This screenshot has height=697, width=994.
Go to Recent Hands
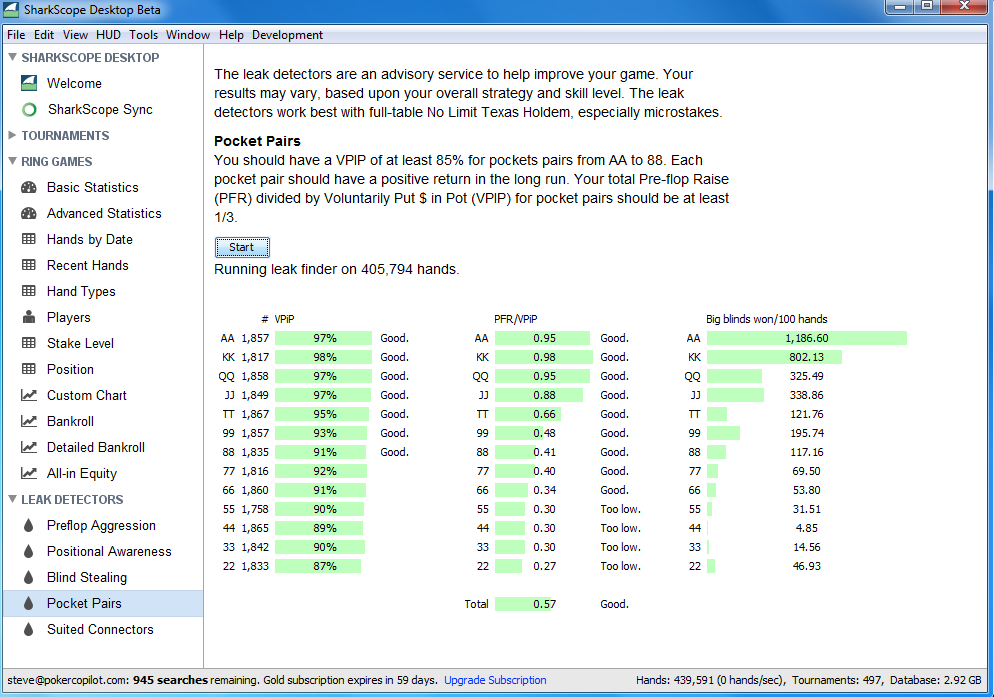click(87, 265)
